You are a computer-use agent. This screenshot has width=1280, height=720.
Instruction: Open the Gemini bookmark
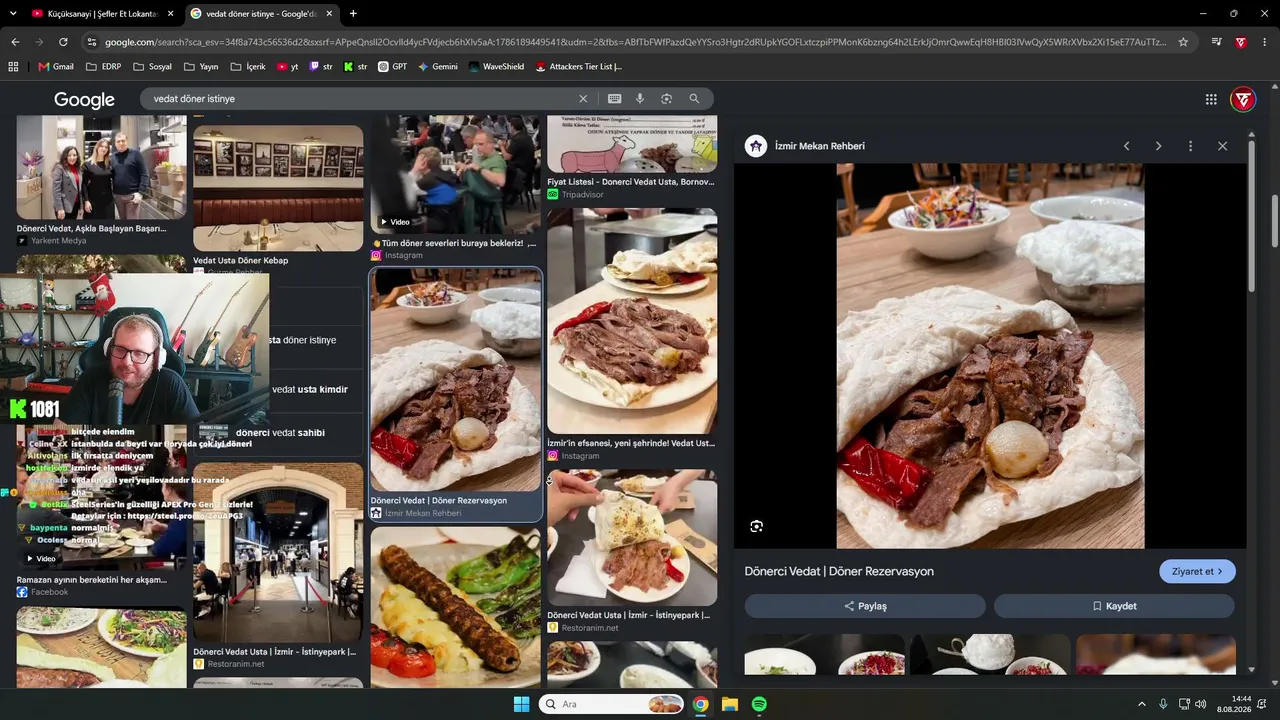(x=438, y=67)
